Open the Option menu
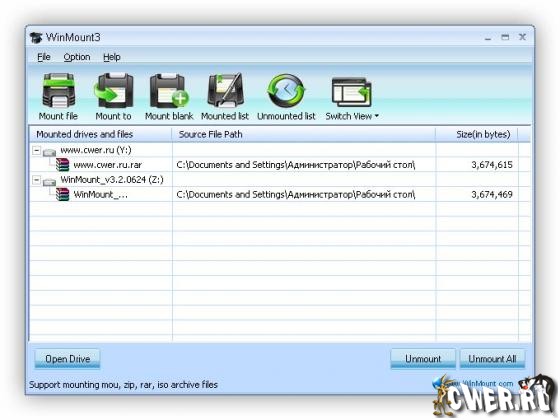Viewport: 560px width, 420px height. point(77,57)
